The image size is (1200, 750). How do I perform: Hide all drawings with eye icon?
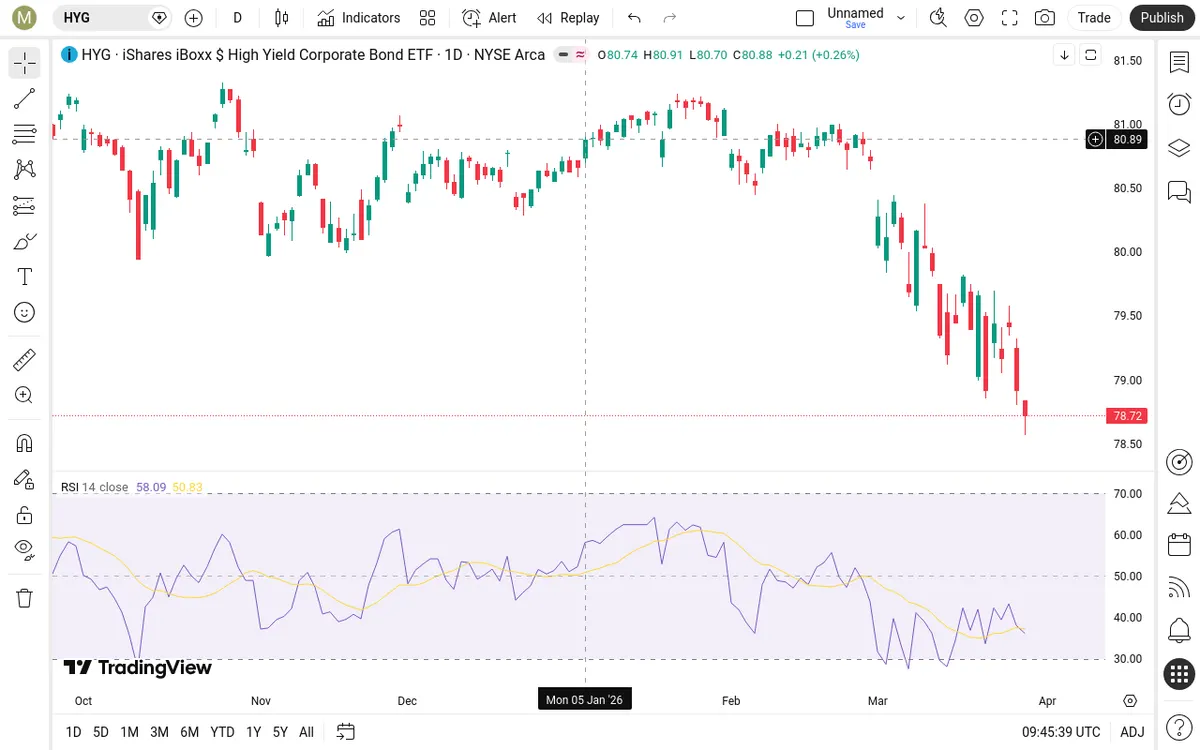tap(25, 548)
